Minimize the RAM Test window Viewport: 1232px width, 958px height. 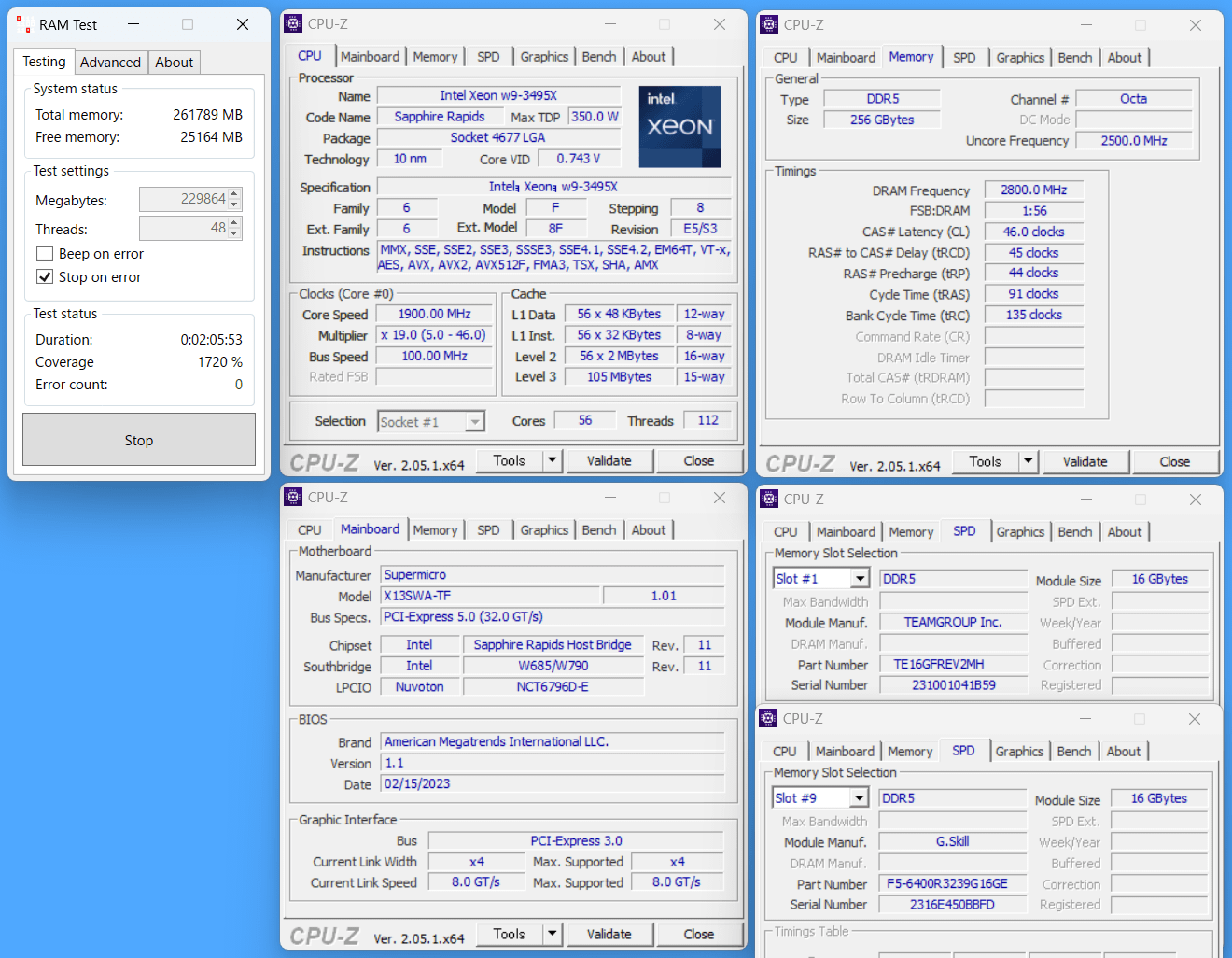click(x=133, y=24)
